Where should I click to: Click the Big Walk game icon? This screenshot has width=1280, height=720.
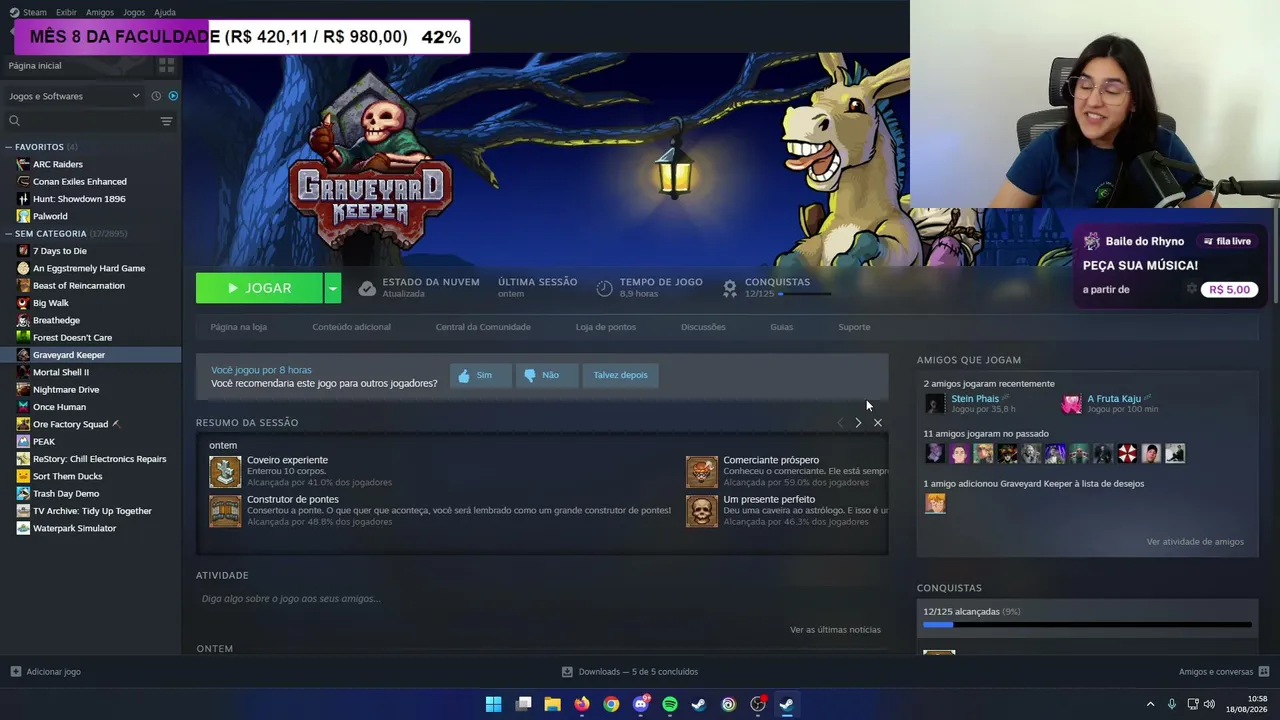coord(23,303)
